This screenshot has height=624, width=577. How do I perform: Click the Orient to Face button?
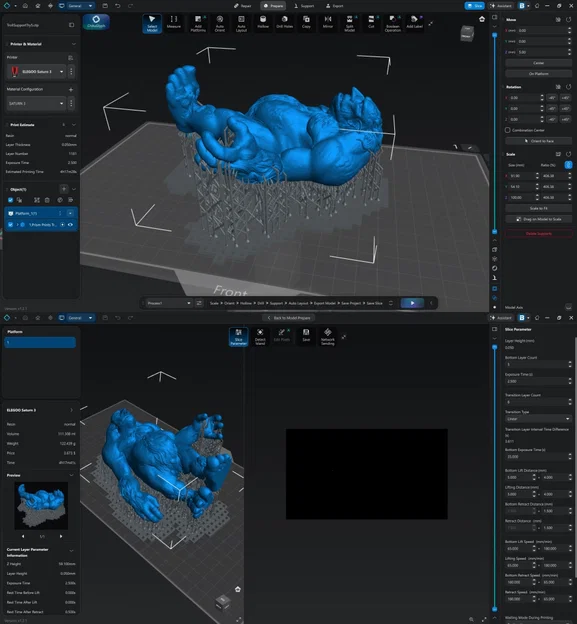[x=538, y=141]
